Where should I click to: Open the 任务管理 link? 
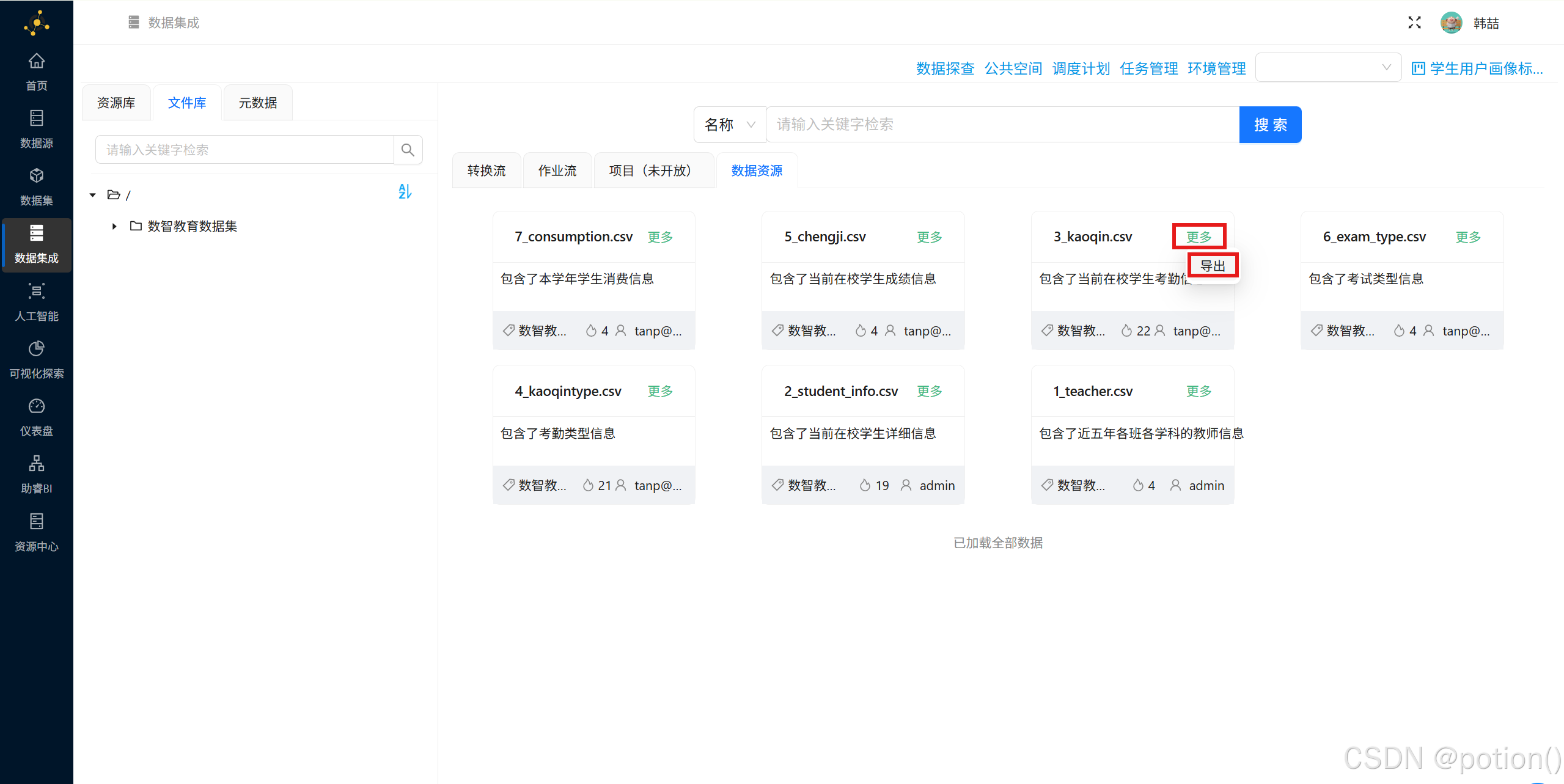1149,68
